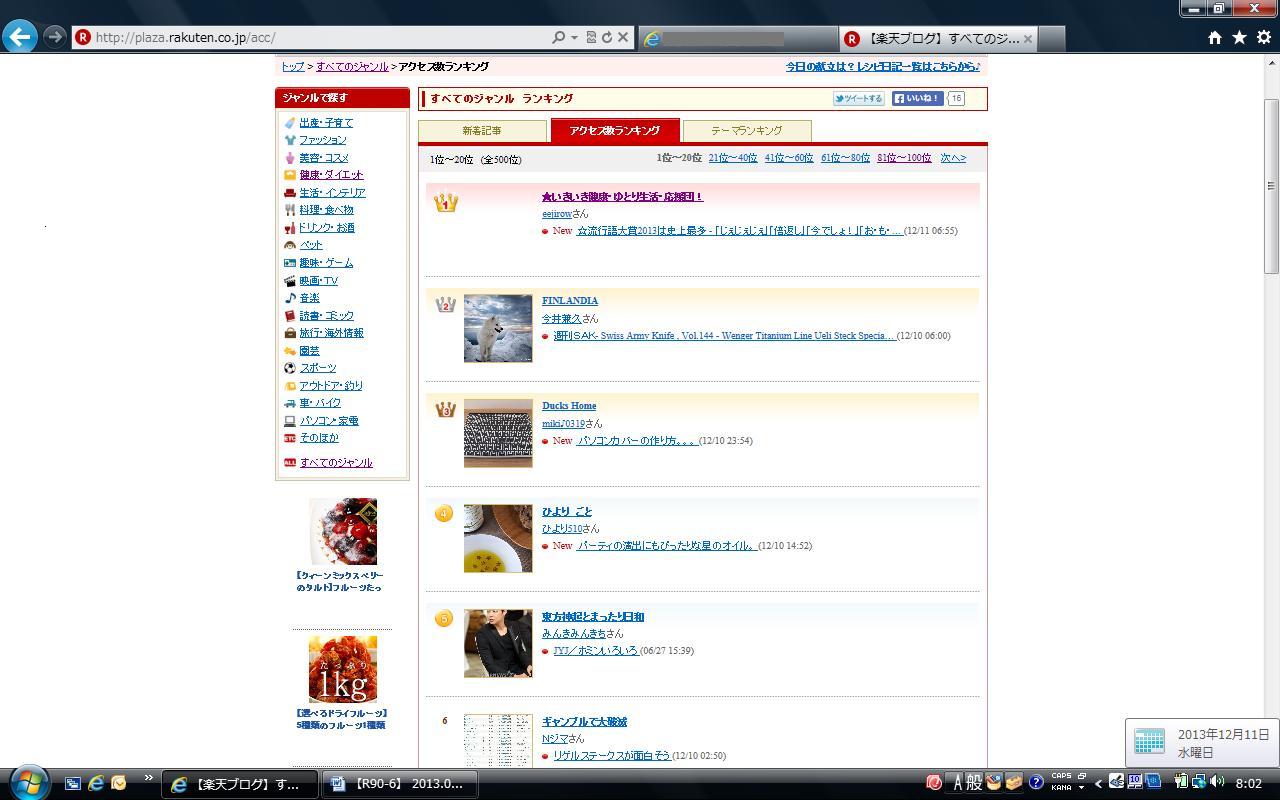The image size is (1280, 800).
Task: Open the browser home page icon
Action: 1214,37
